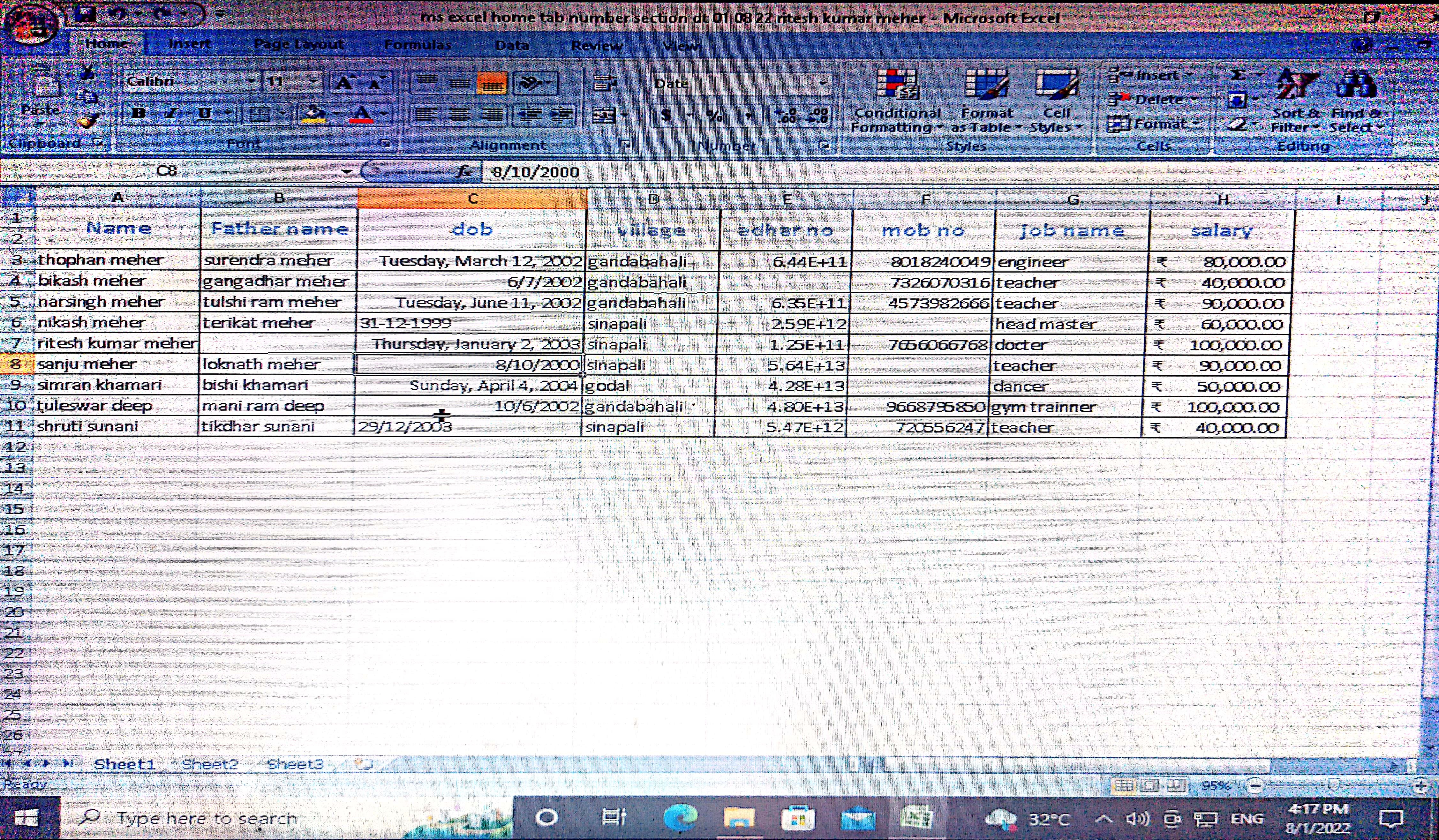Open the Sheet2 worksheet tab
The height and width of the screenshot is (840, 1439).
[210, 764]
